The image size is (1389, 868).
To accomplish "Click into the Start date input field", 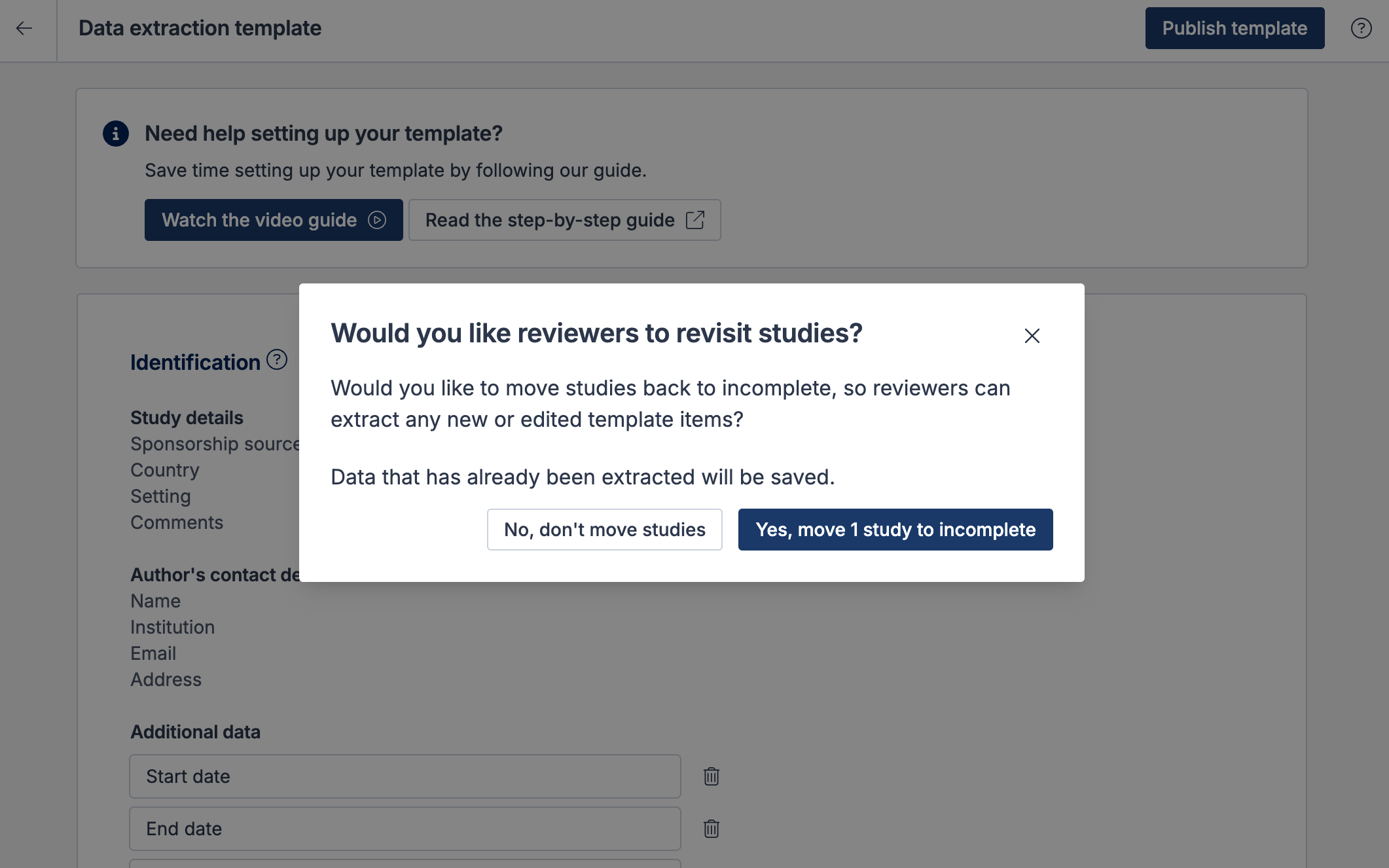I will point(405,776).
